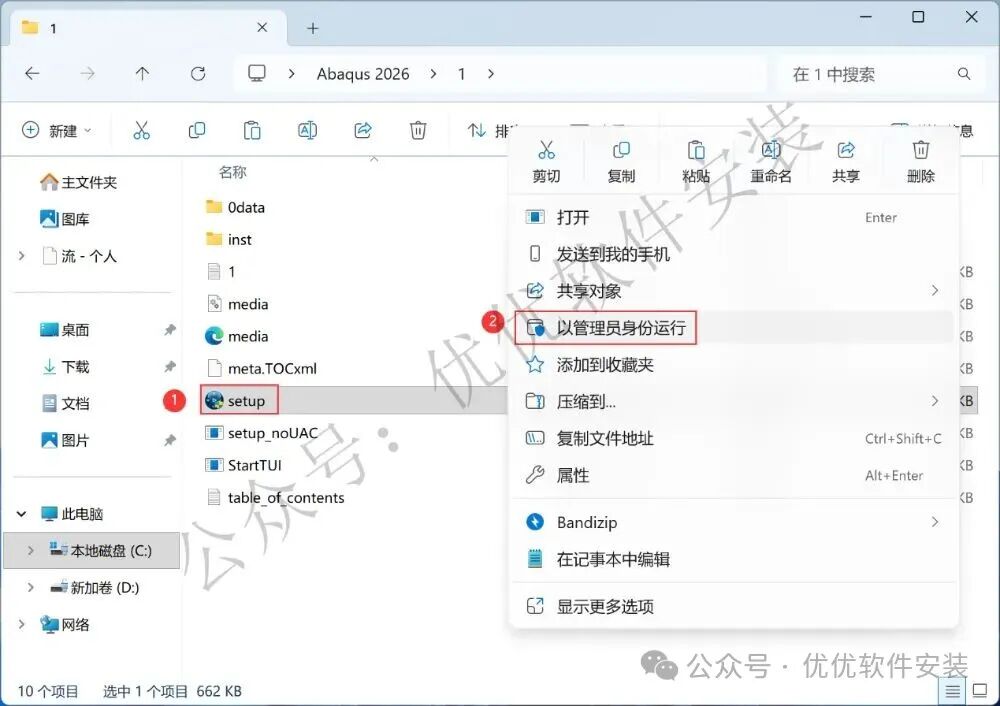Open the new tab plus button

tap(312, 28)
